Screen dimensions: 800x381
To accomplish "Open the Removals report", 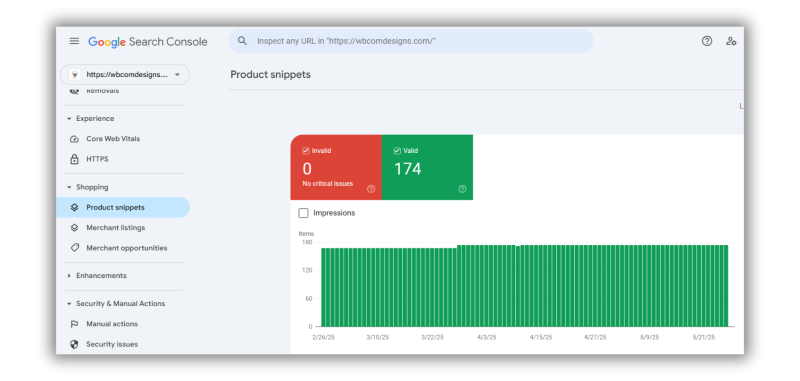I will [102, 91].
